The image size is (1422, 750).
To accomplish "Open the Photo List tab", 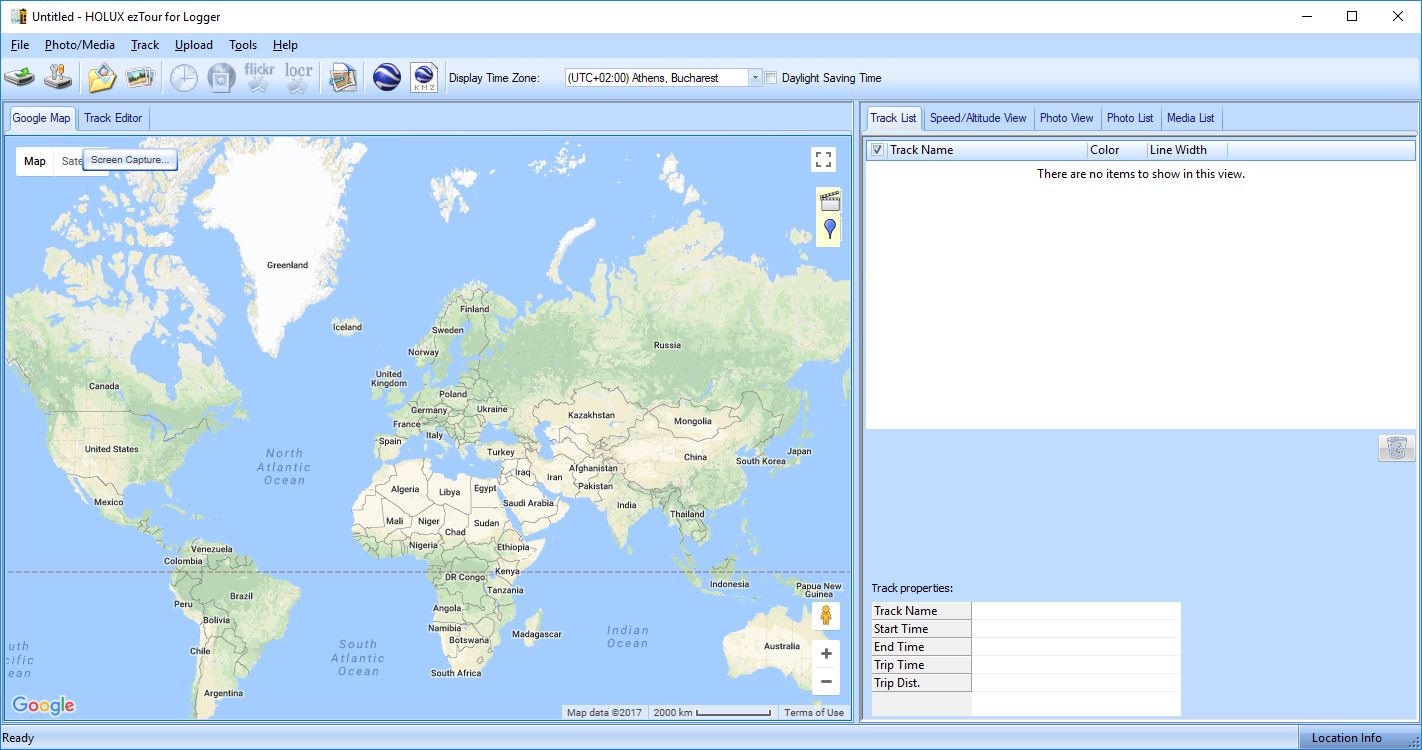I will (x=1130, y=118).
